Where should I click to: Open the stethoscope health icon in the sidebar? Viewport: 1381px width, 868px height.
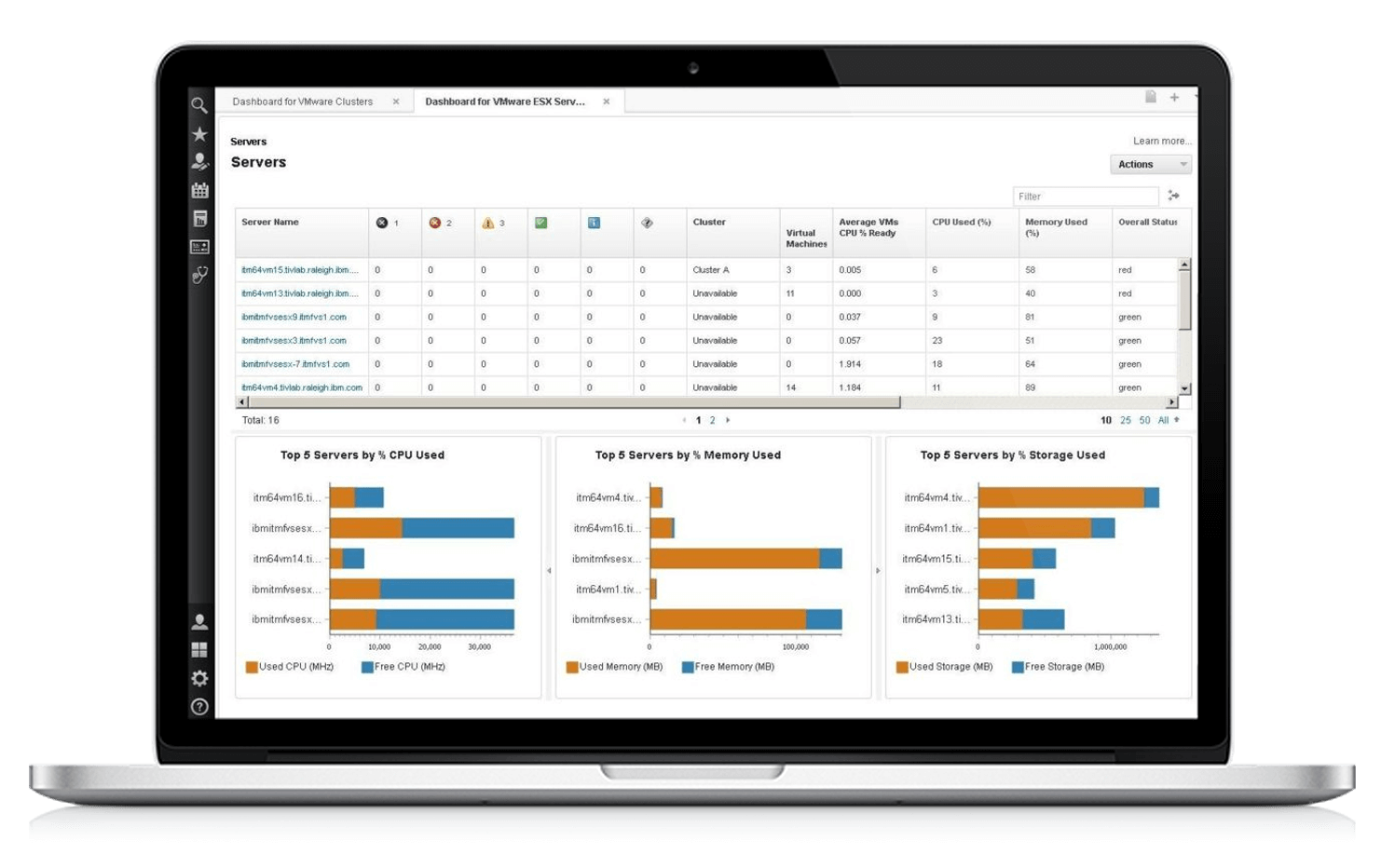pyautogui.click(x=199, y=275)
